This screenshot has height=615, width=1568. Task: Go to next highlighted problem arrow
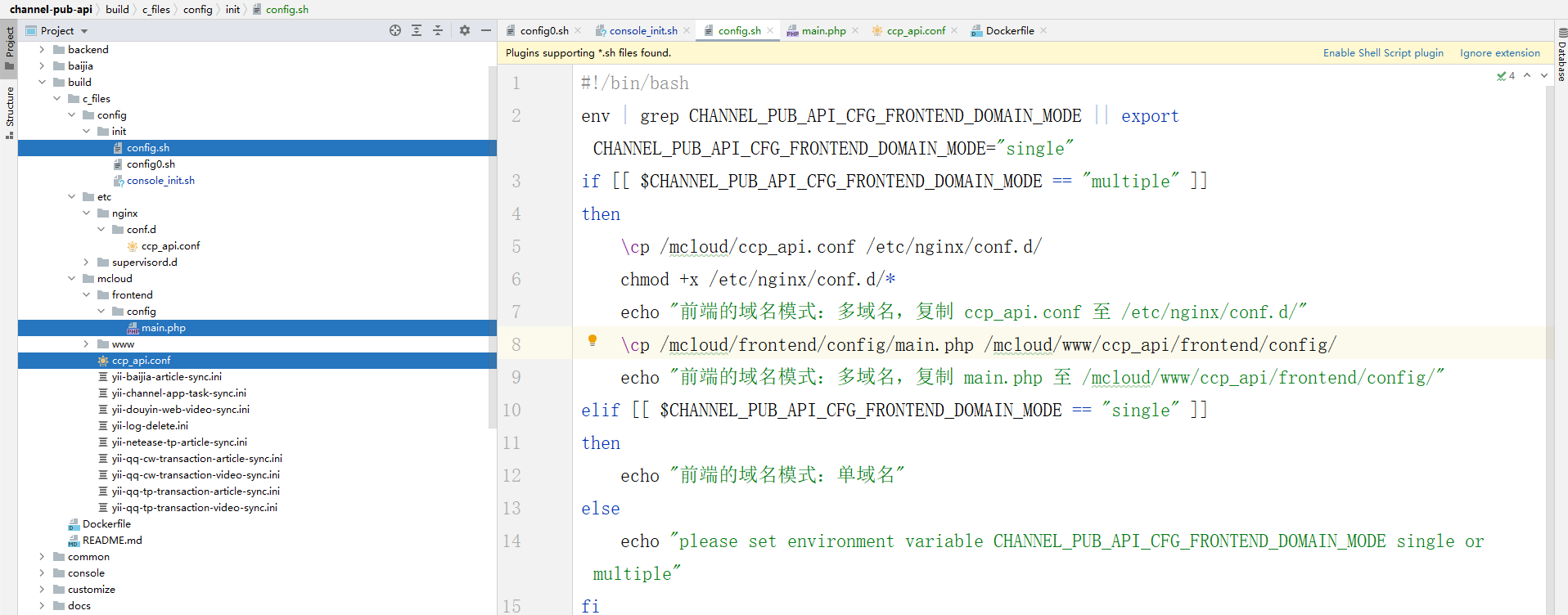[1544, 75]
